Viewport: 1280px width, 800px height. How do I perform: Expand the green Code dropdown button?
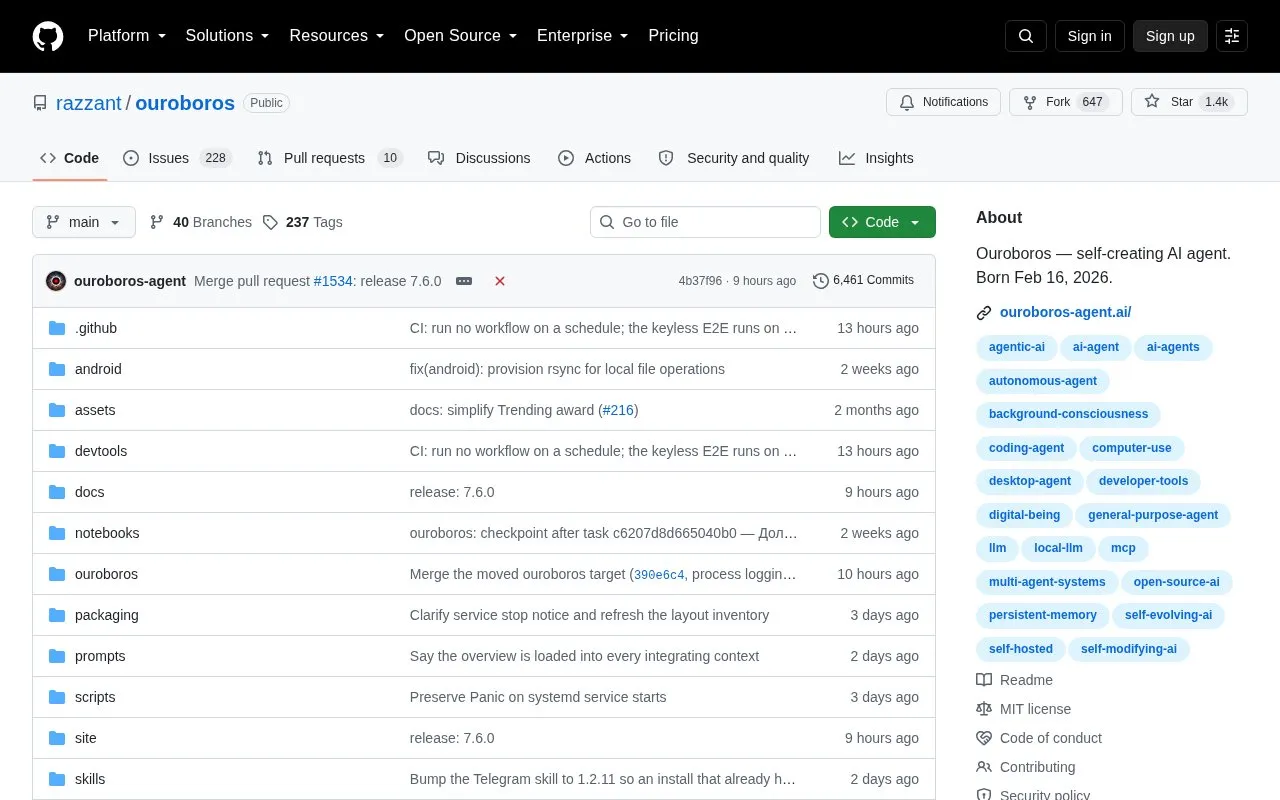coord(882,222)
